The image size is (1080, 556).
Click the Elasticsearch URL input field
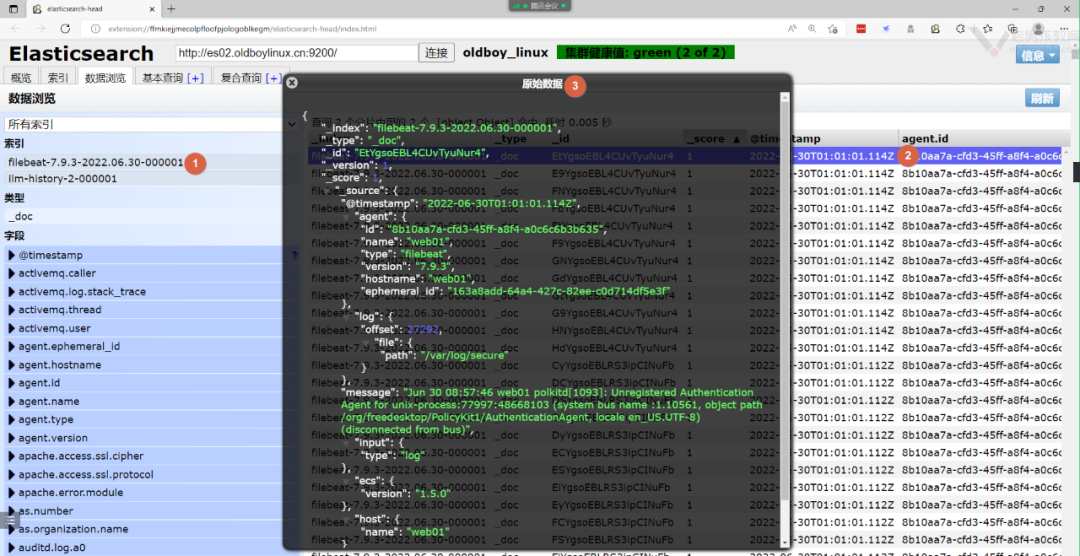coord(297,53)
